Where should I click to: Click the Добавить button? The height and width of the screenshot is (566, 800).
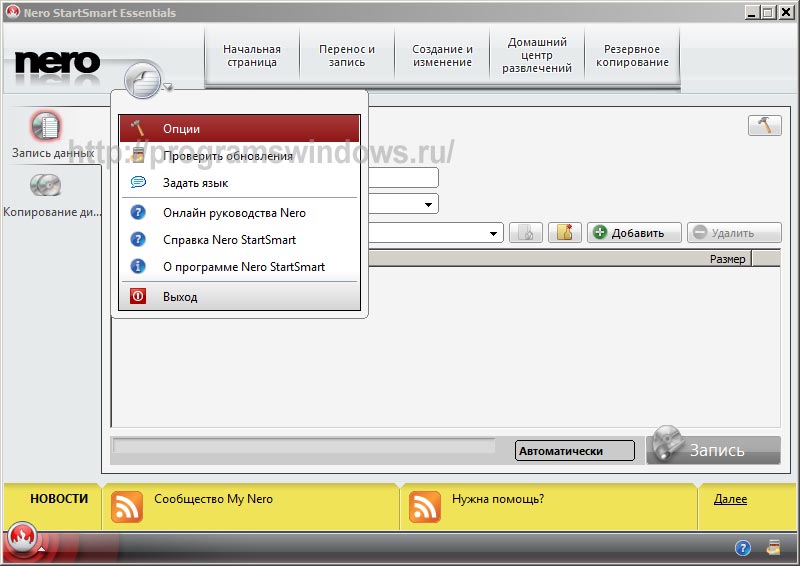coord(634,233)
